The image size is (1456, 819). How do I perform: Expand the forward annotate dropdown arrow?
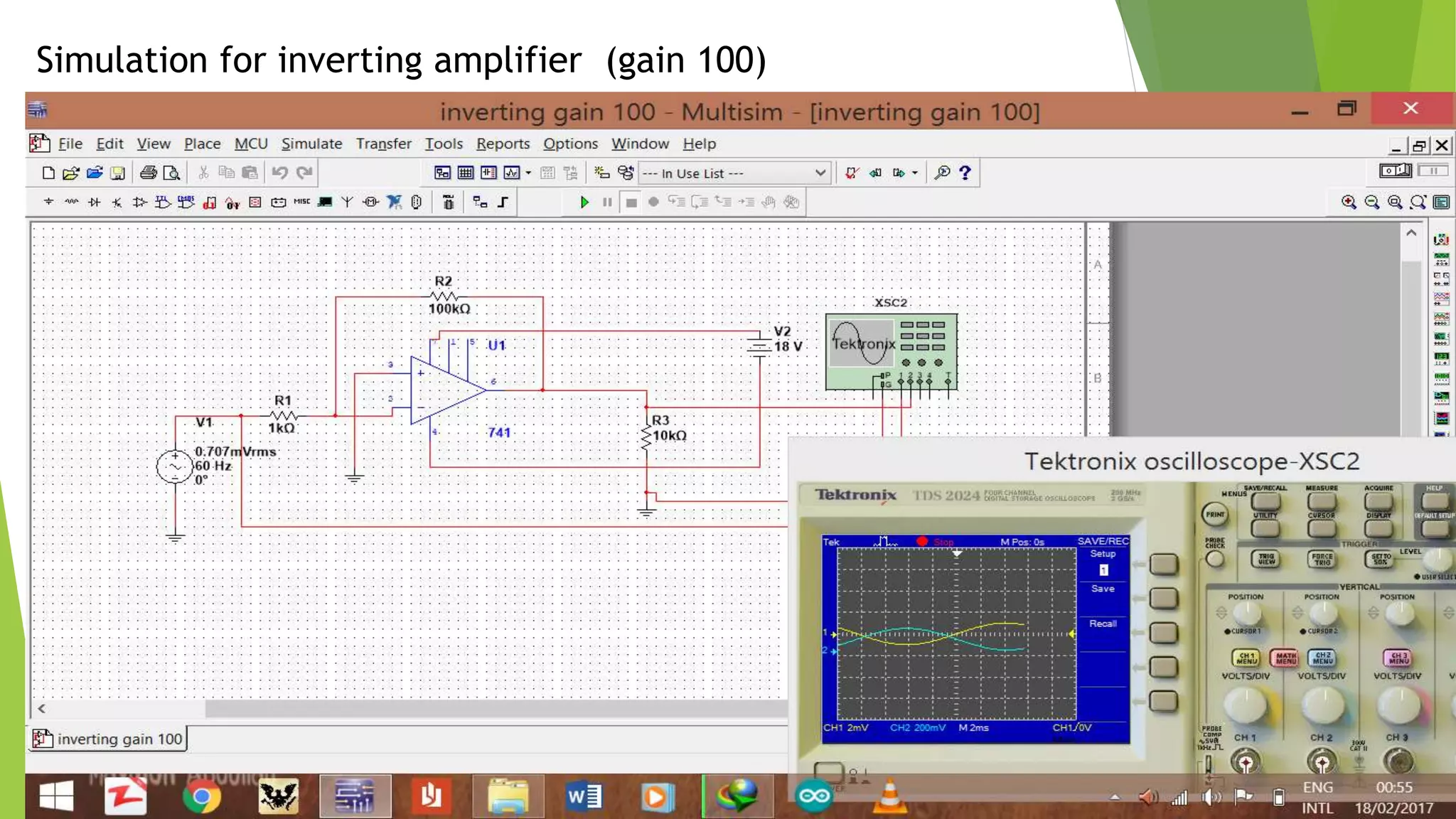(915, 173)
